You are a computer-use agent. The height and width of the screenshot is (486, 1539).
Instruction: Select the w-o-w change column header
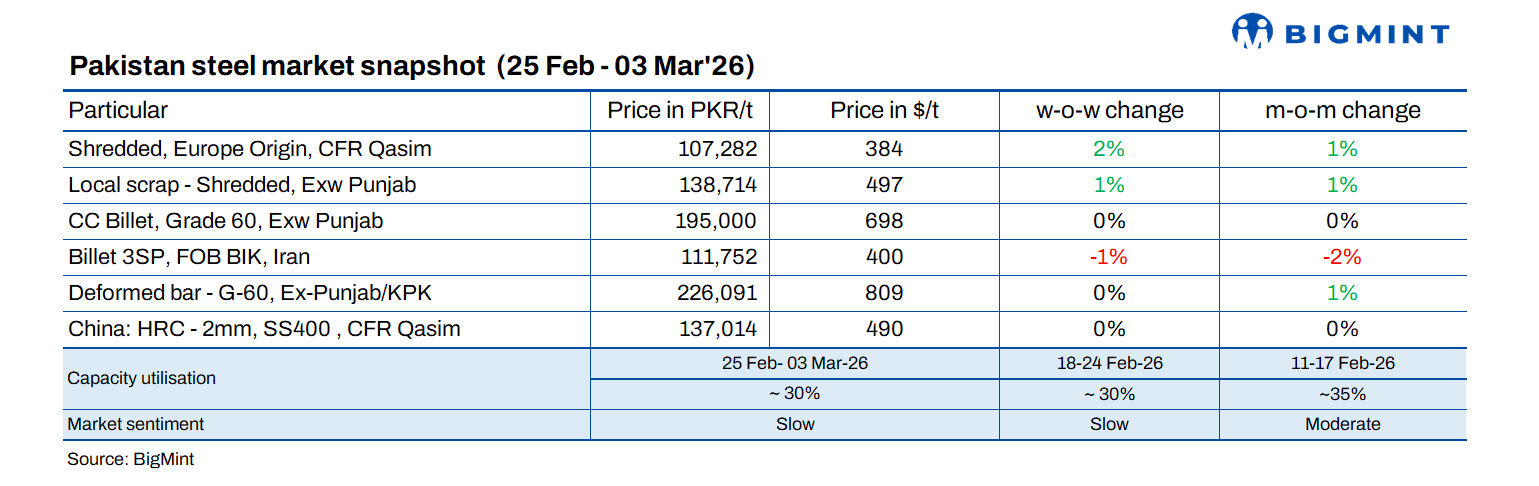coord(1109,110)
